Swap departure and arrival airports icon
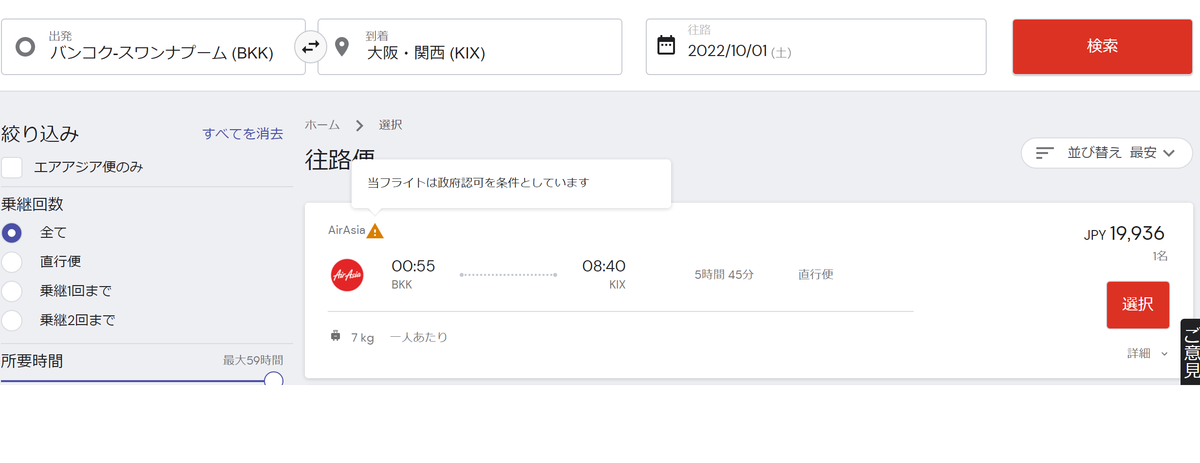The image size is (1200, 463). pos(311,46)
